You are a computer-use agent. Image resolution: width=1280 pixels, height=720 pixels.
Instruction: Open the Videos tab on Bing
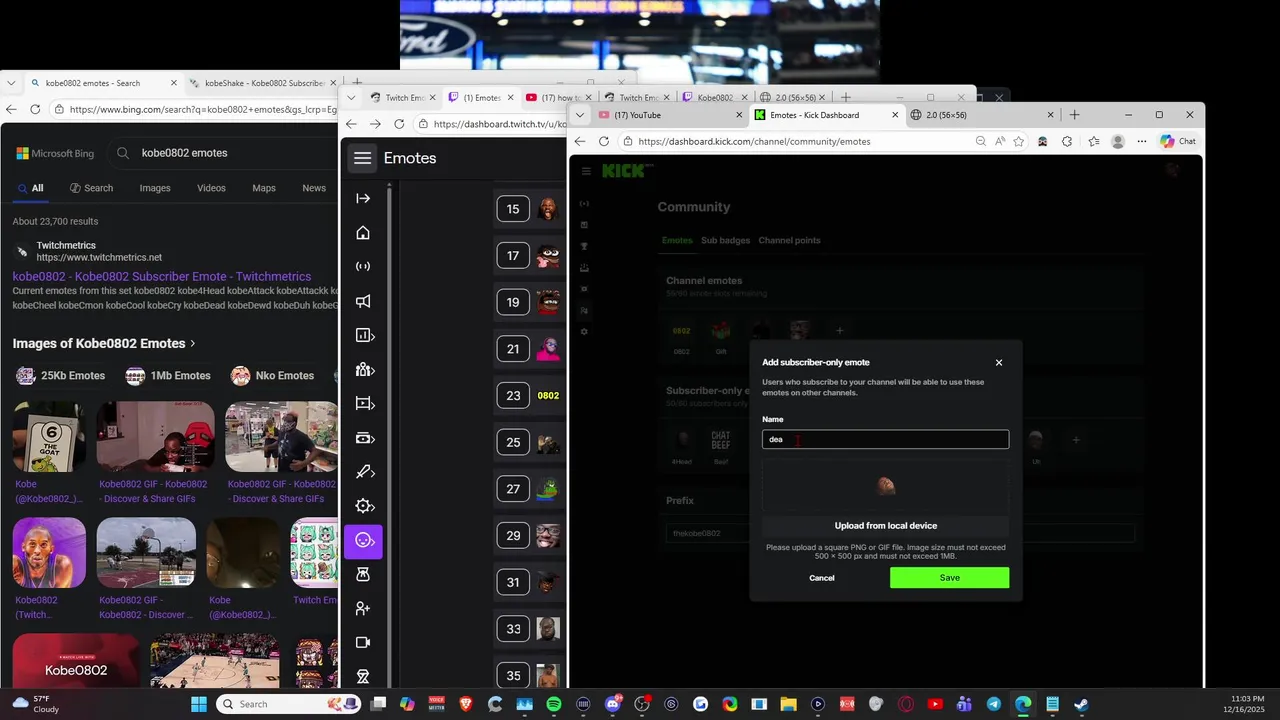coord(211,188)
